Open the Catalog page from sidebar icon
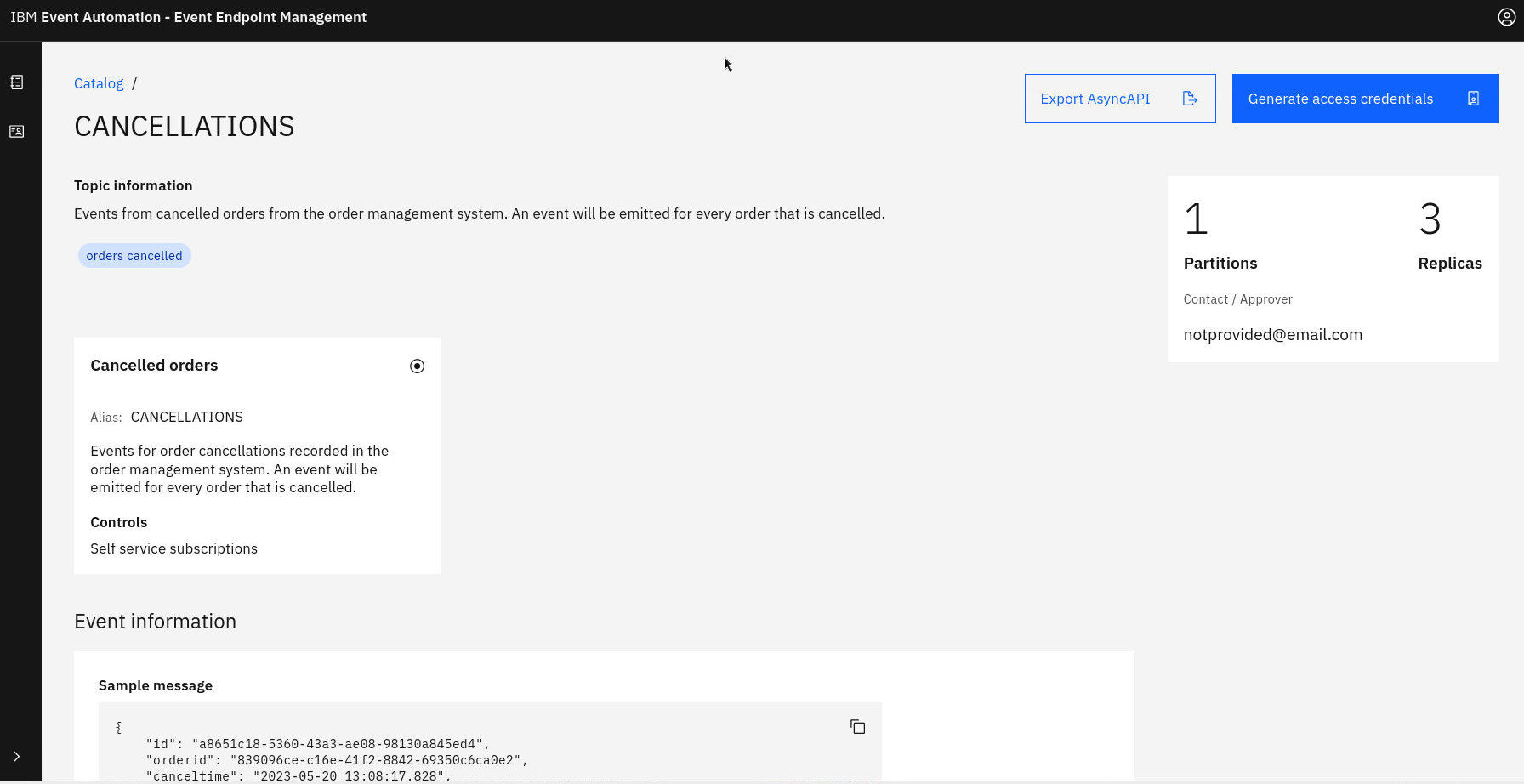1524x784 pixels. point(17,82)
